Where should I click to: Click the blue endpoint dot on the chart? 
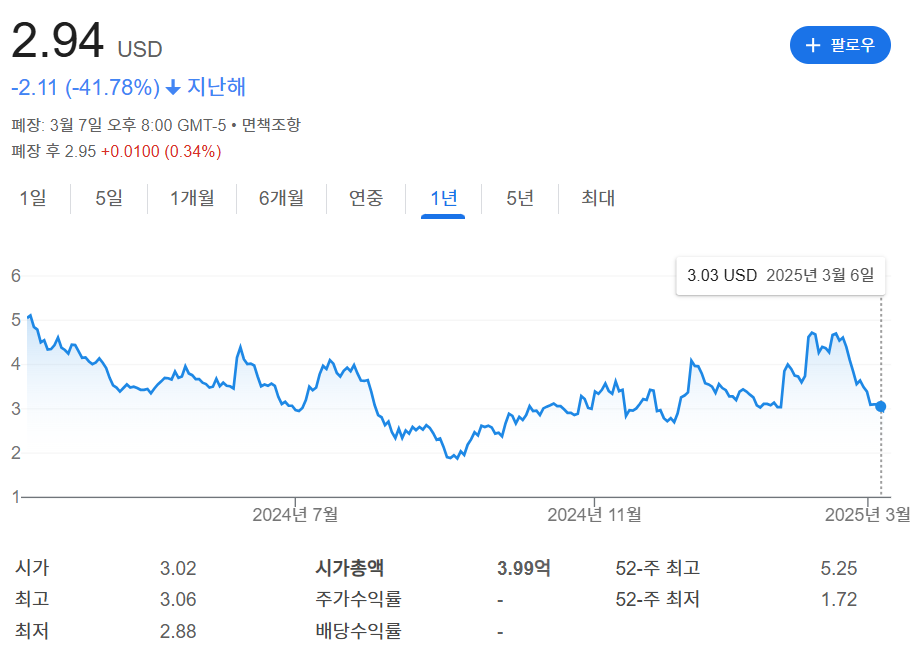tap(879, 407)
